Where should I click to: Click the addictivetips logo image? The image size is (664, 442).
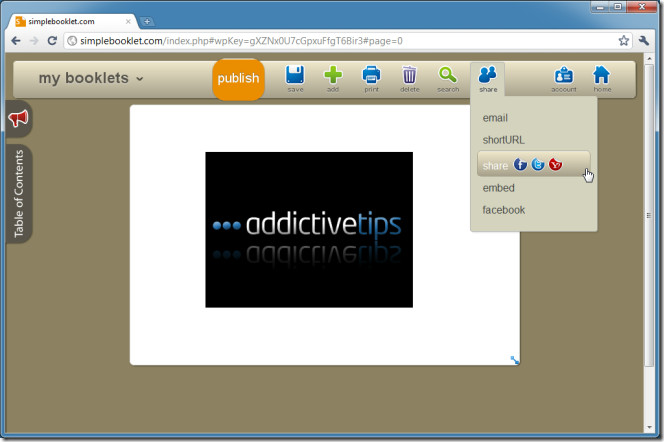click(309, 230)
